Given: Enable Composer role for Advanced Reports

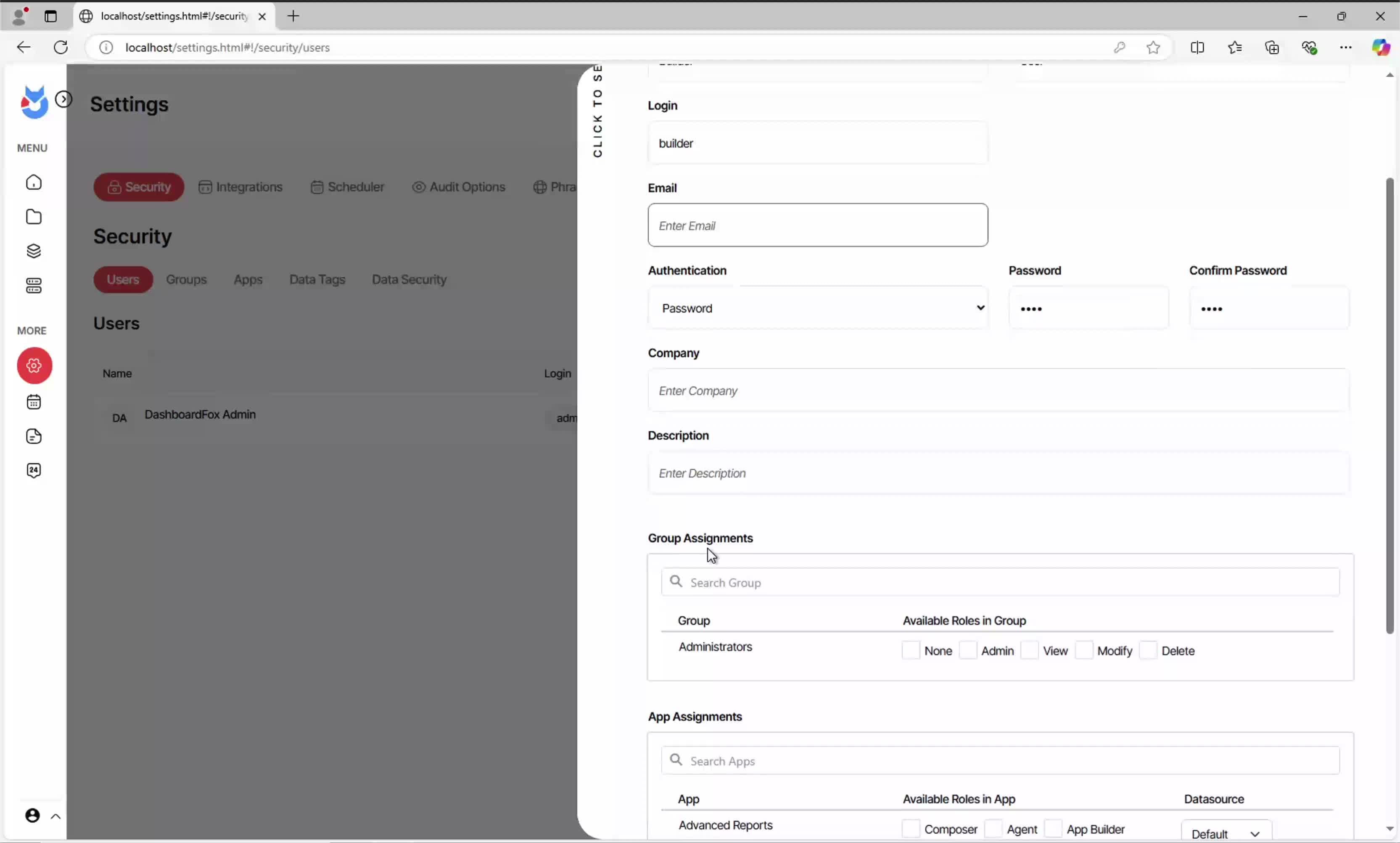Looking at the screenshot, I should (x=911, y=829).
